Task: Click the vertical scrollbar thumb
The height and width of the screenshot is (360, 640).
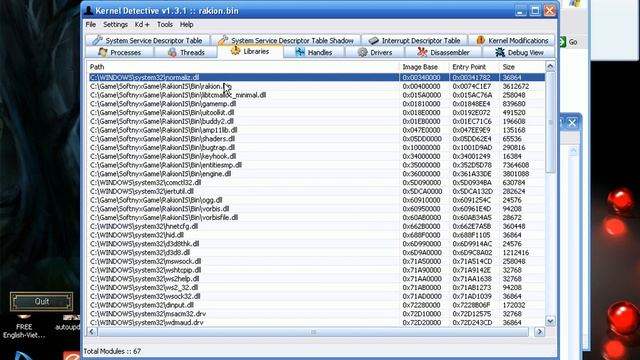Action: point(550,122)
